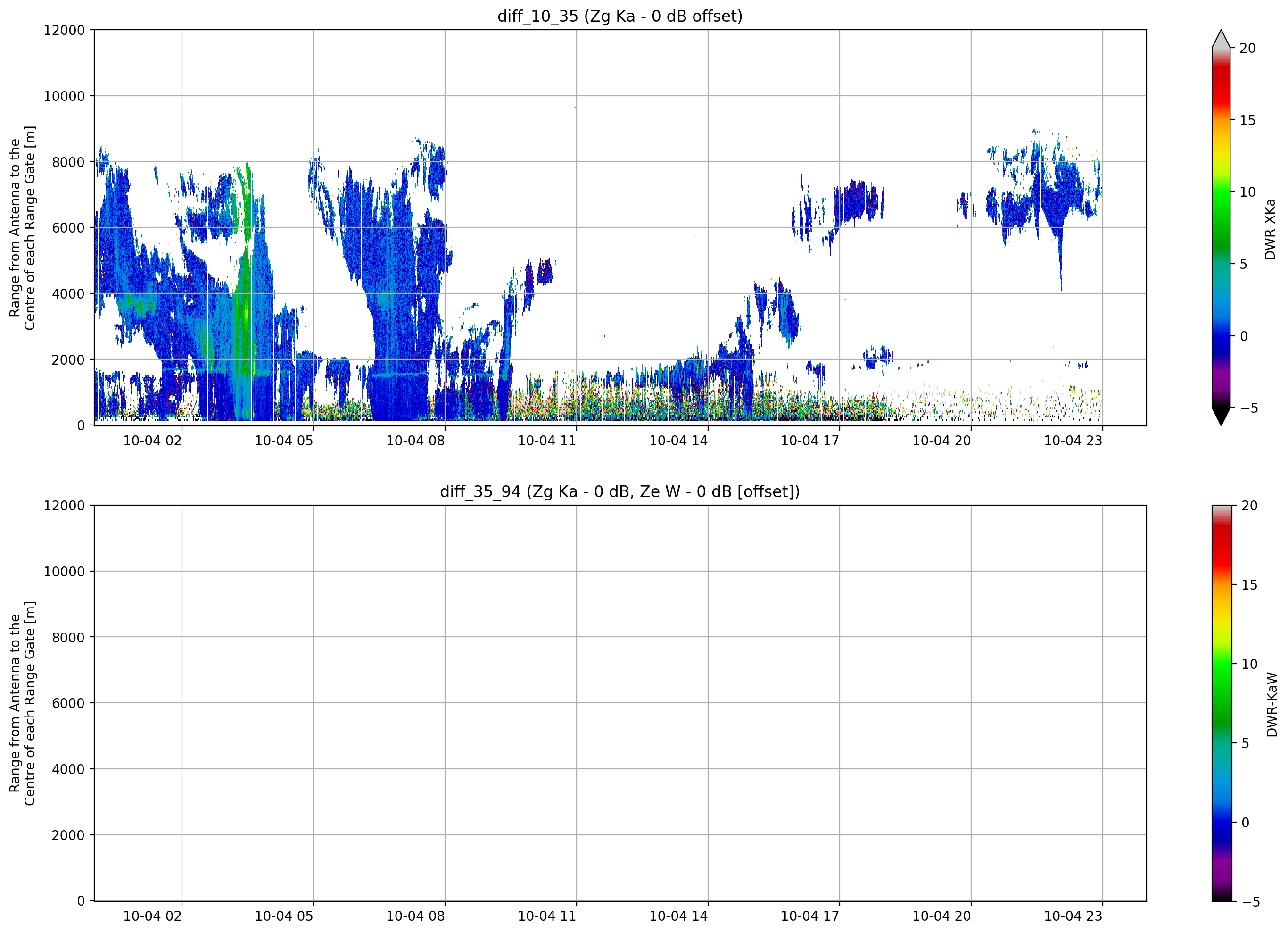Click the '20' tick on DWR-KaW colorbar

pos(1249,506)
